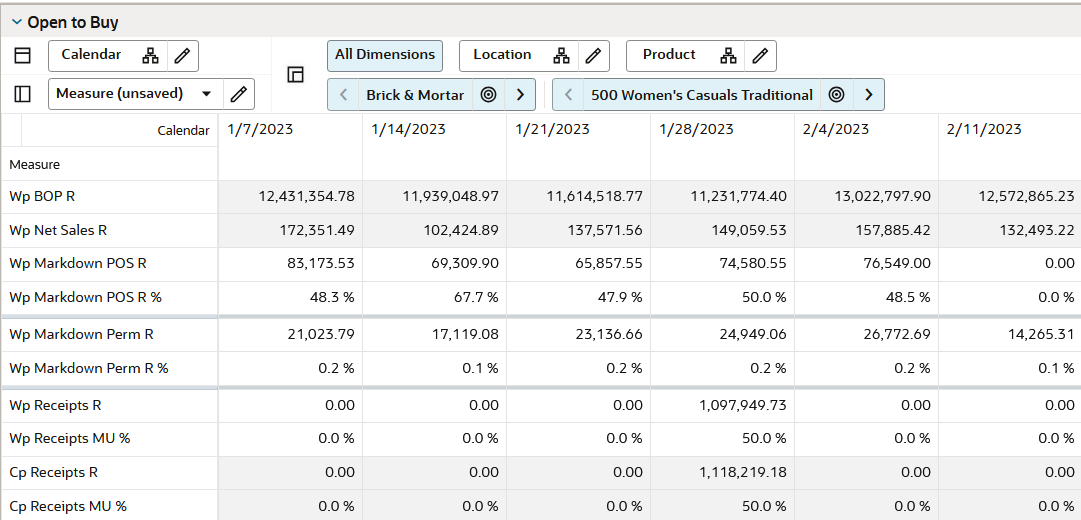Open the Location hierarchy icon
The image size is (1081, 520).
562,56
